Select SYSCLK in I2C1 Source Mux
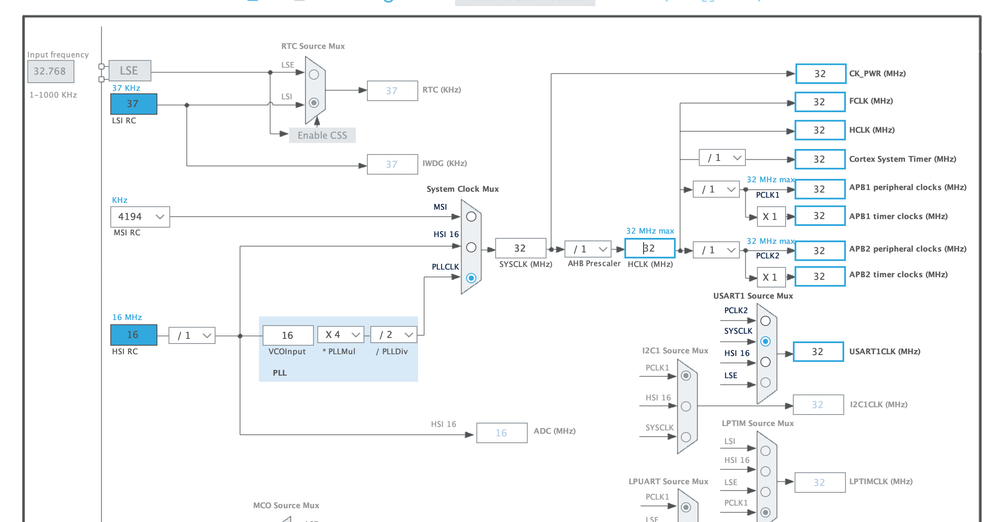Screen dimensions: 999x522 [x=686, y=437]
